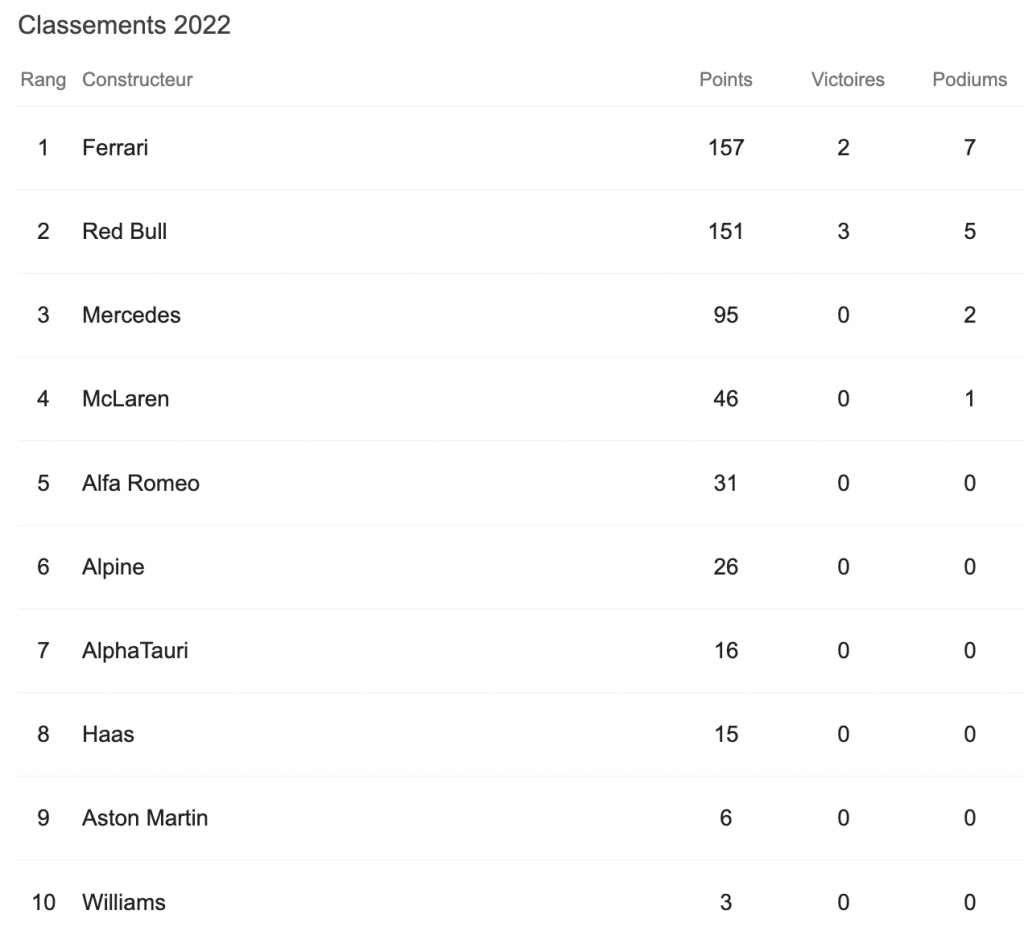Click the Victoires column header

[847, 80]
